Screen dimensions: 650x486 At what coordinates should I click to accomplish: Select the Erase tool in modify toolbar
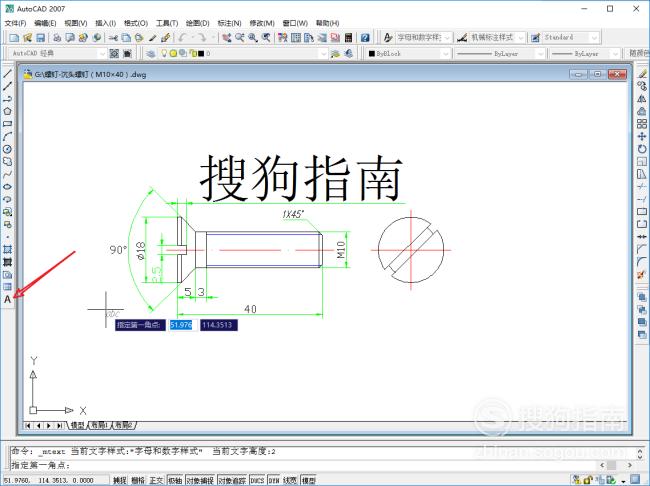(642, 74)
